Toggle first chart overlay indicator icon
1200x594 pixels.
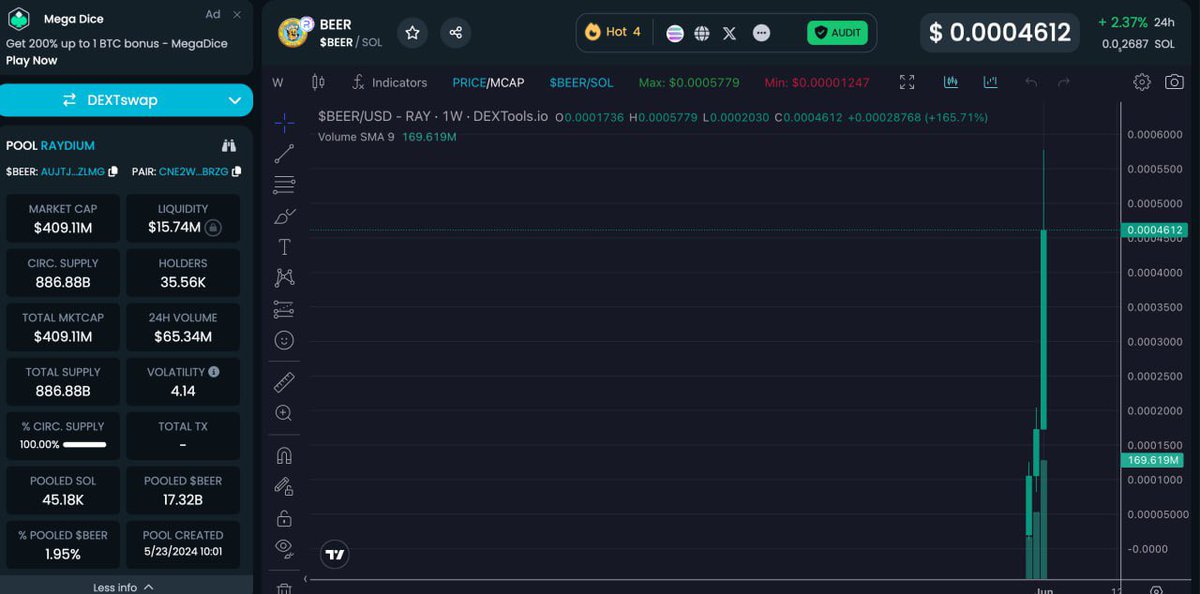tap(951, 82)
